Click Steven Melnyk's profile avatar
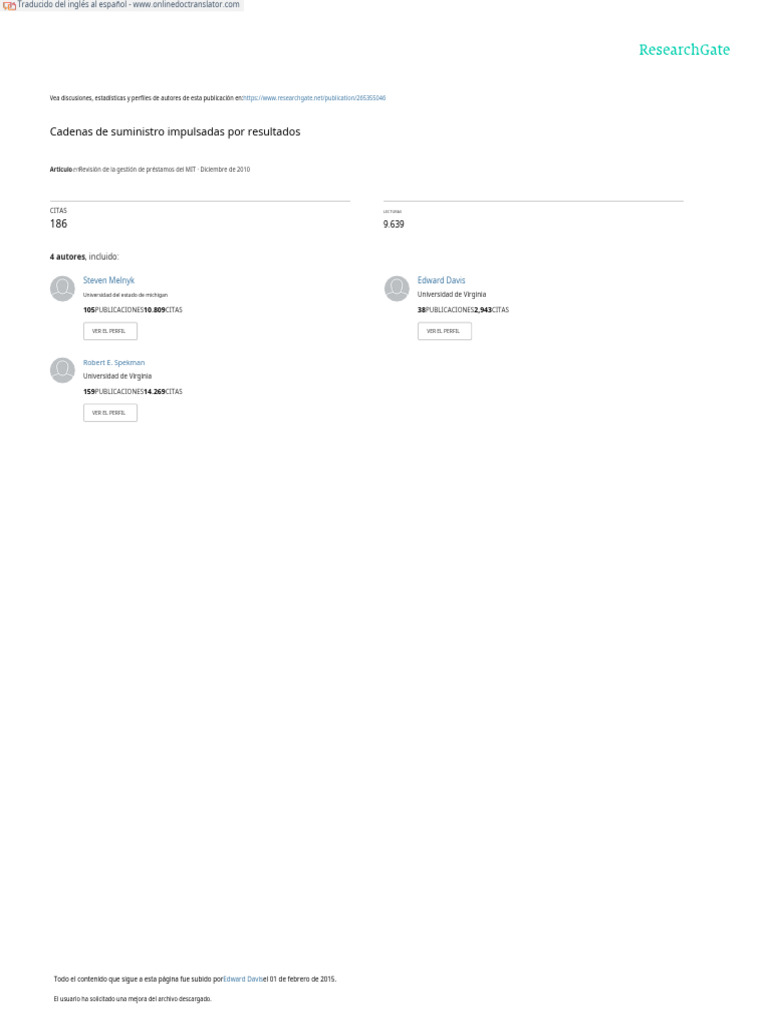This screenshot has width=768, height=1024. tap(63, 288)
